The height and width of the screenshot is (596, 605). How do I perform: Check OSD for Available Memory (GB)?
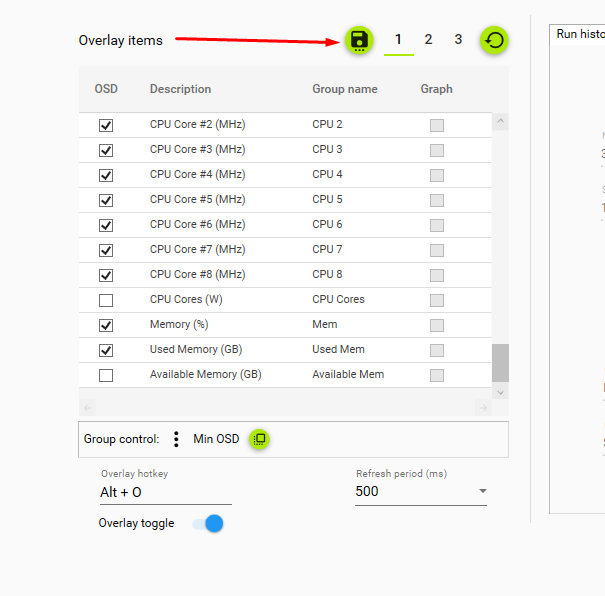pos(106,375)
